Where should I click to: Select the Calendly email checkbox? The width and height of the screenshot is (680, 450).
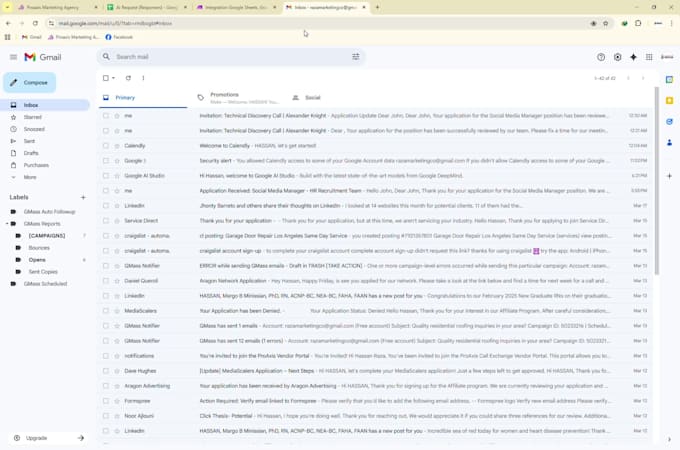pos(106,146)
